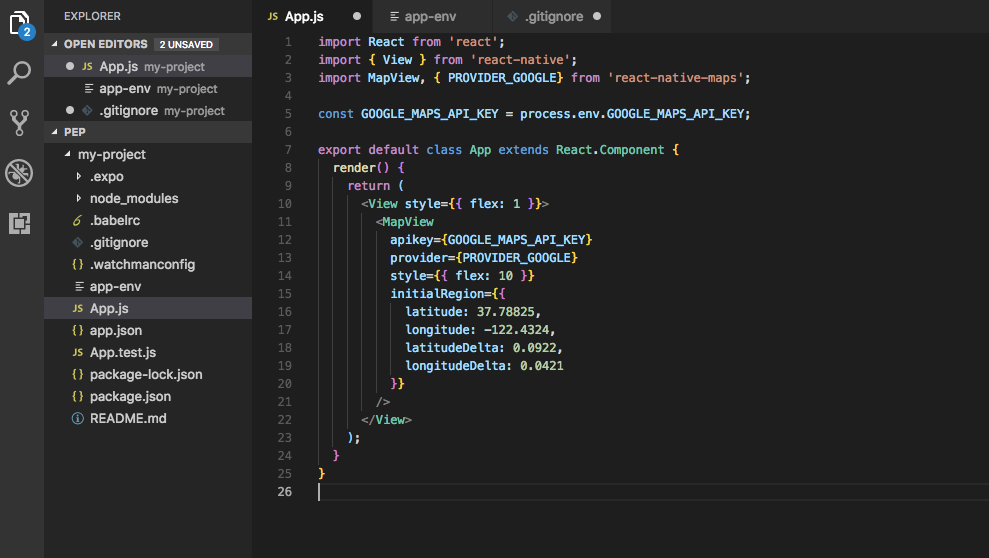Open .babelrc file in tree

[148, 220]
